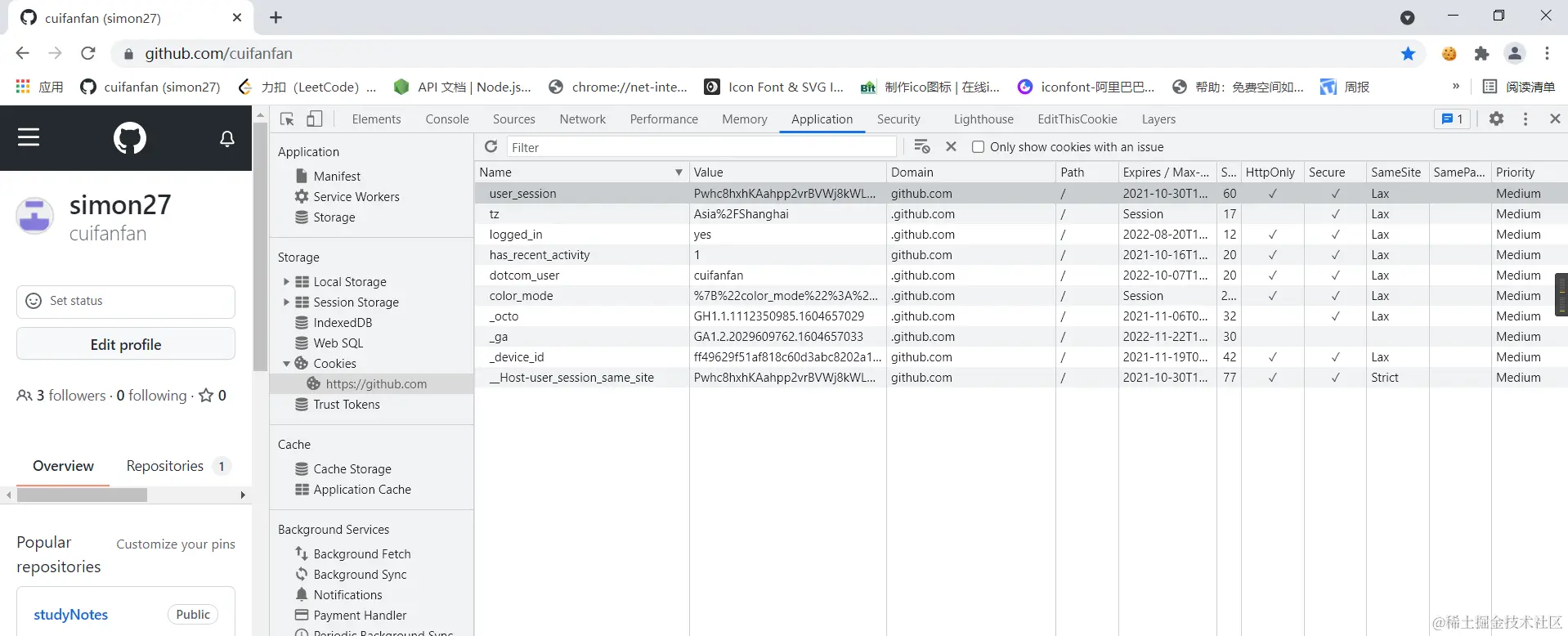Open the Chrome profile avatar
This screenshot has width=1568, height=636.
point(1515,54)
